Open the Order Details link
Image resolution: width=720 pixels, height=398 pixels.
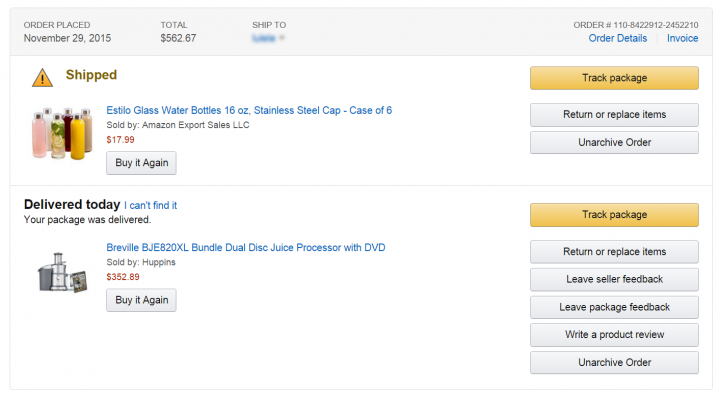618,38
